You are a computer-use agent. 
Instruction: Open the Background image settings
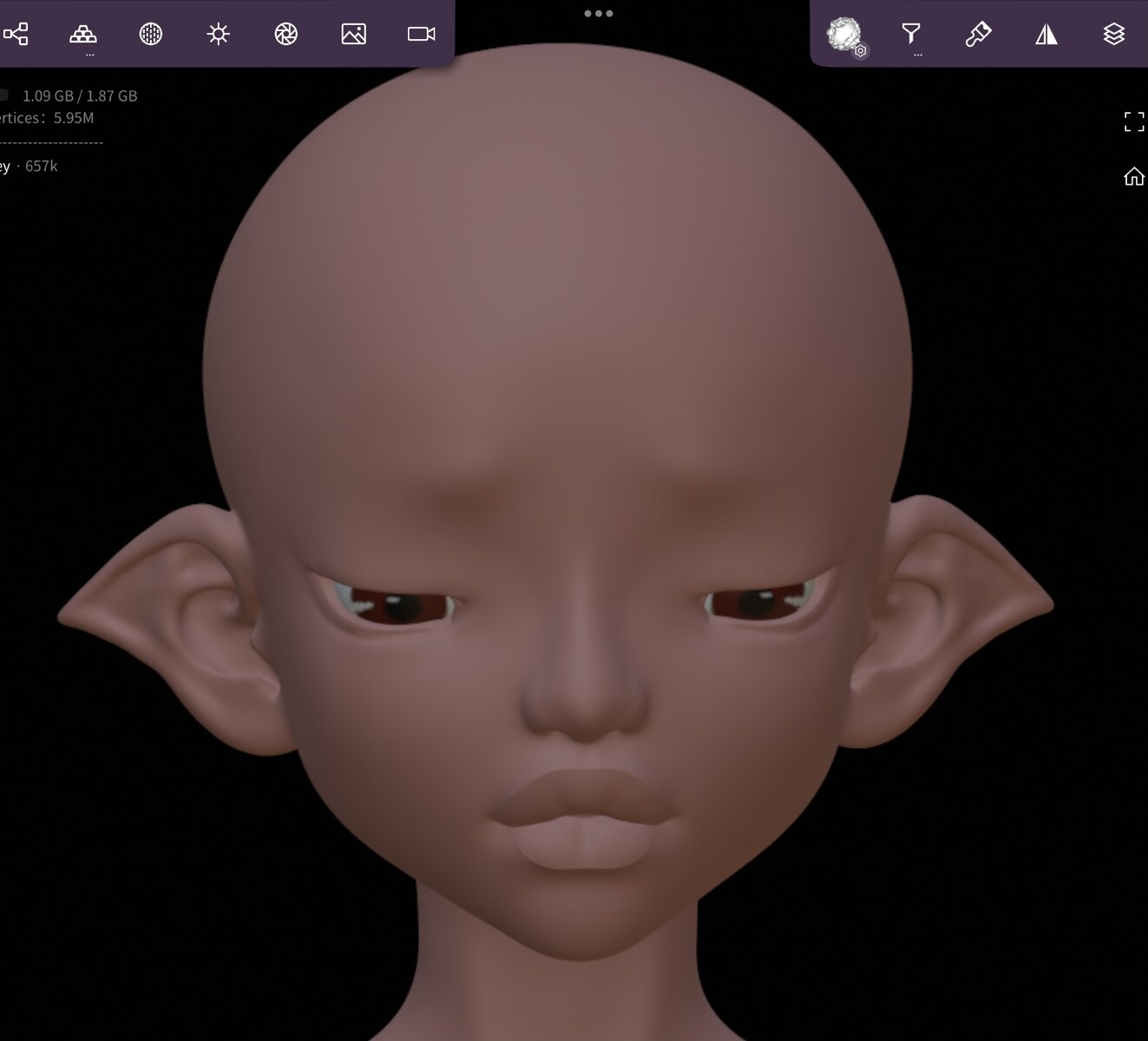[x=354, y=34]
